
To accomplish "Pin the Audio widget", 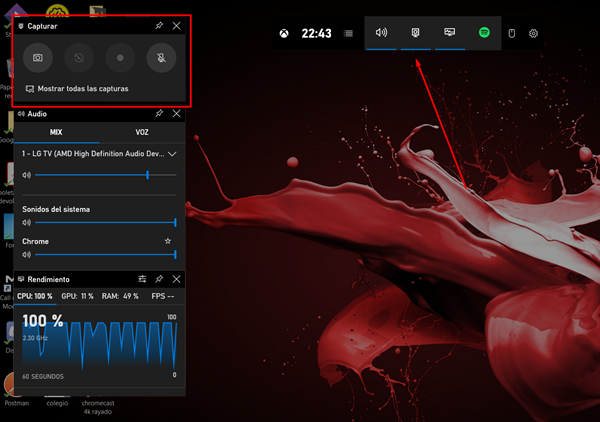I will pos(159,114).
